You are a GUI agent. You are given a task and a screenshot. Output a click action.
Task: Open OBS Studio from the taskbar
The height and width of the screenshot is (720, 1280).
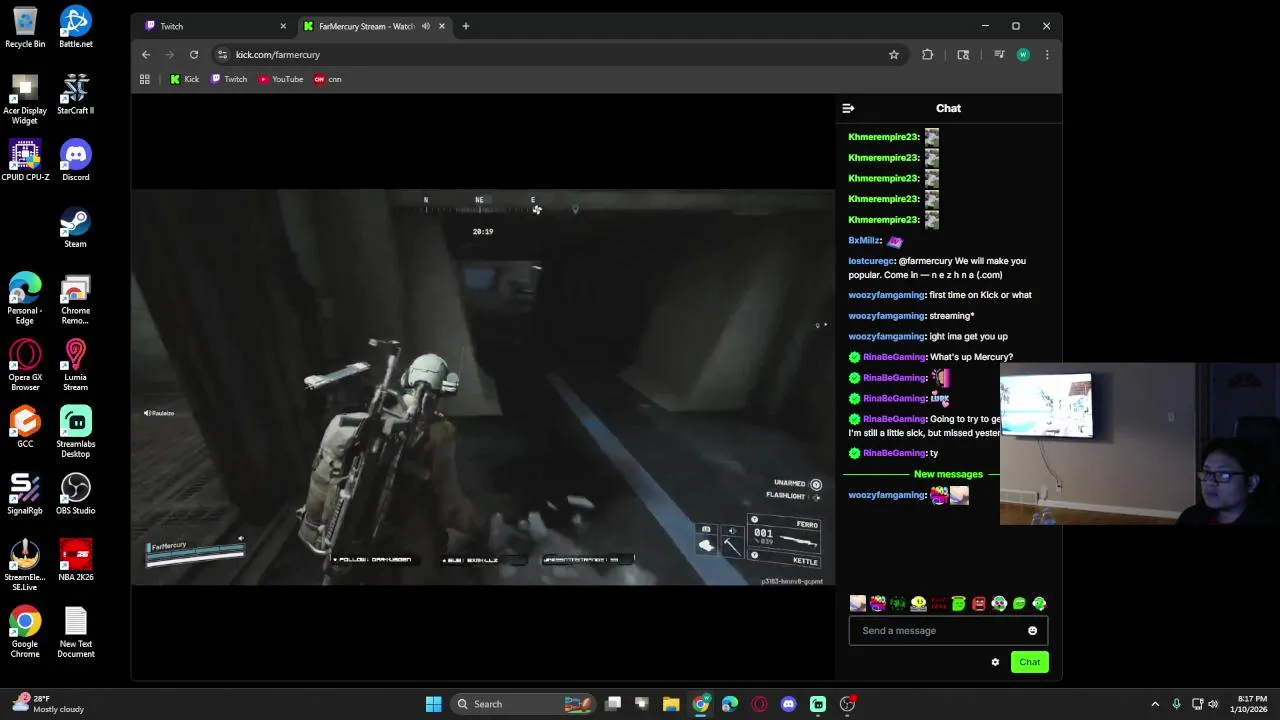[847, 704]
